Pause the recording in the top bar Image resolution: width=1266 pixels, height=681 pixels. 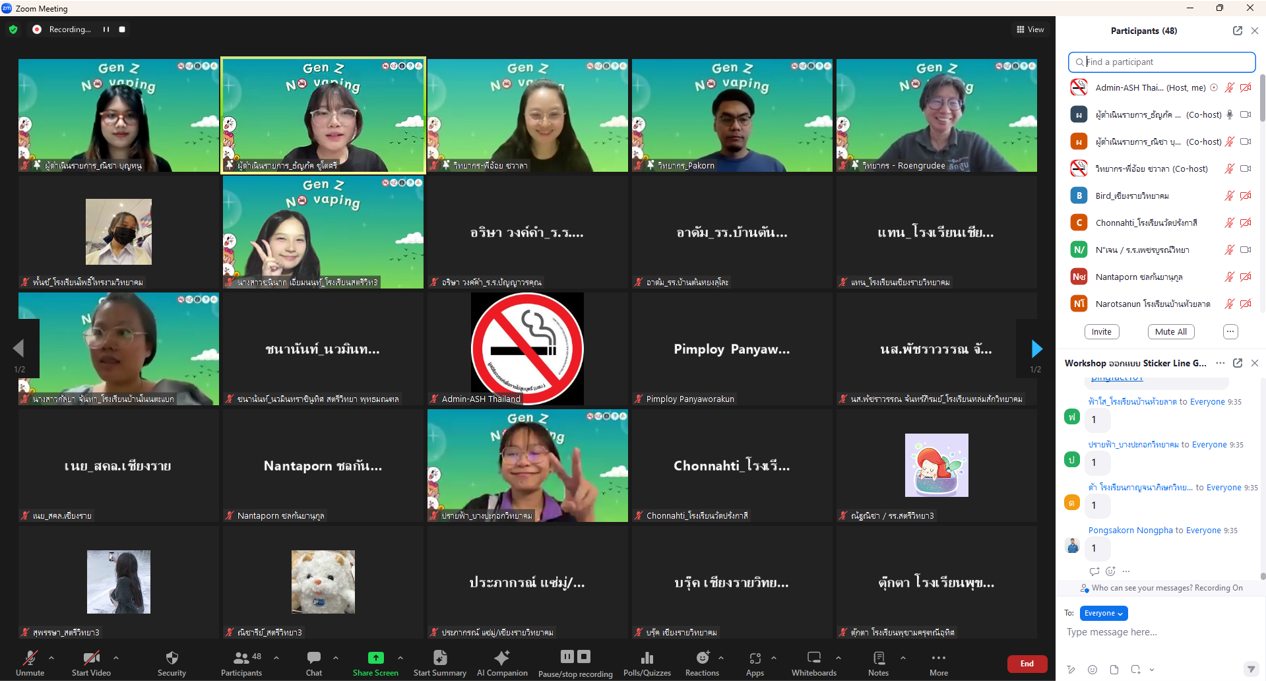pos(106,29)
